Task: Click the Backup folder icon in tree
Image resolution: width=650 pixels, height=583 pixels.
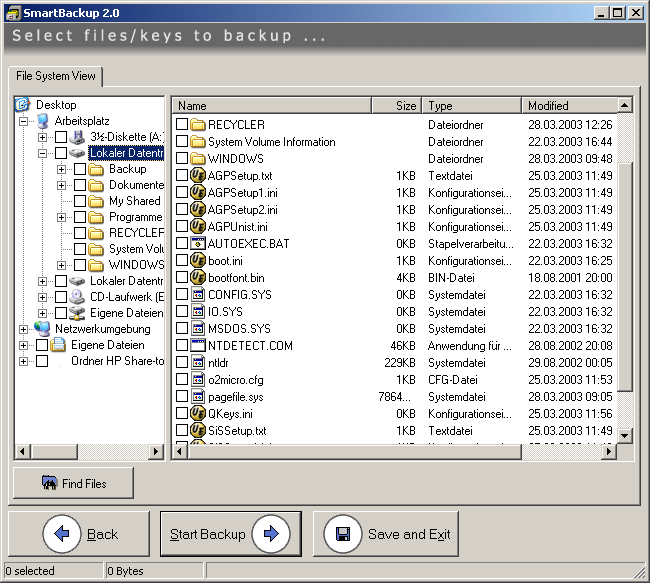Action: (x=96, y=169)
